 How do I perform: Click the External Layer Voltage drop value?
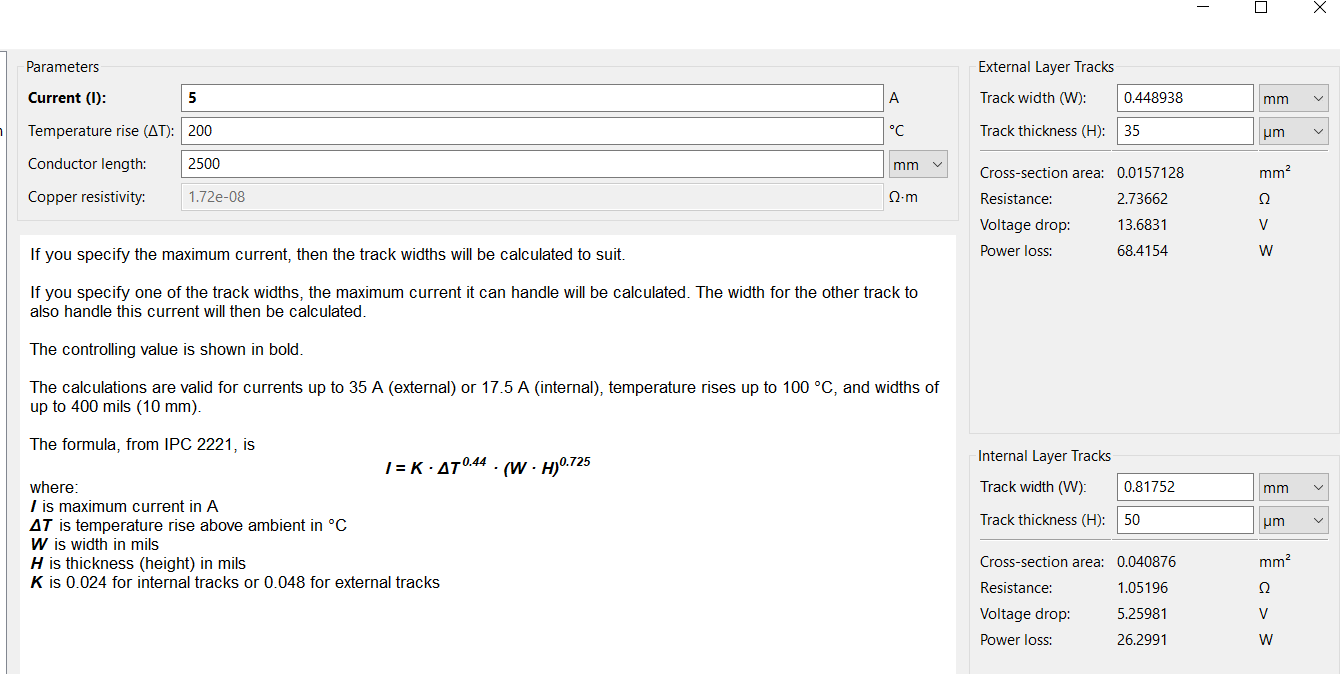pyautogui.click(x=1142, y=225)
